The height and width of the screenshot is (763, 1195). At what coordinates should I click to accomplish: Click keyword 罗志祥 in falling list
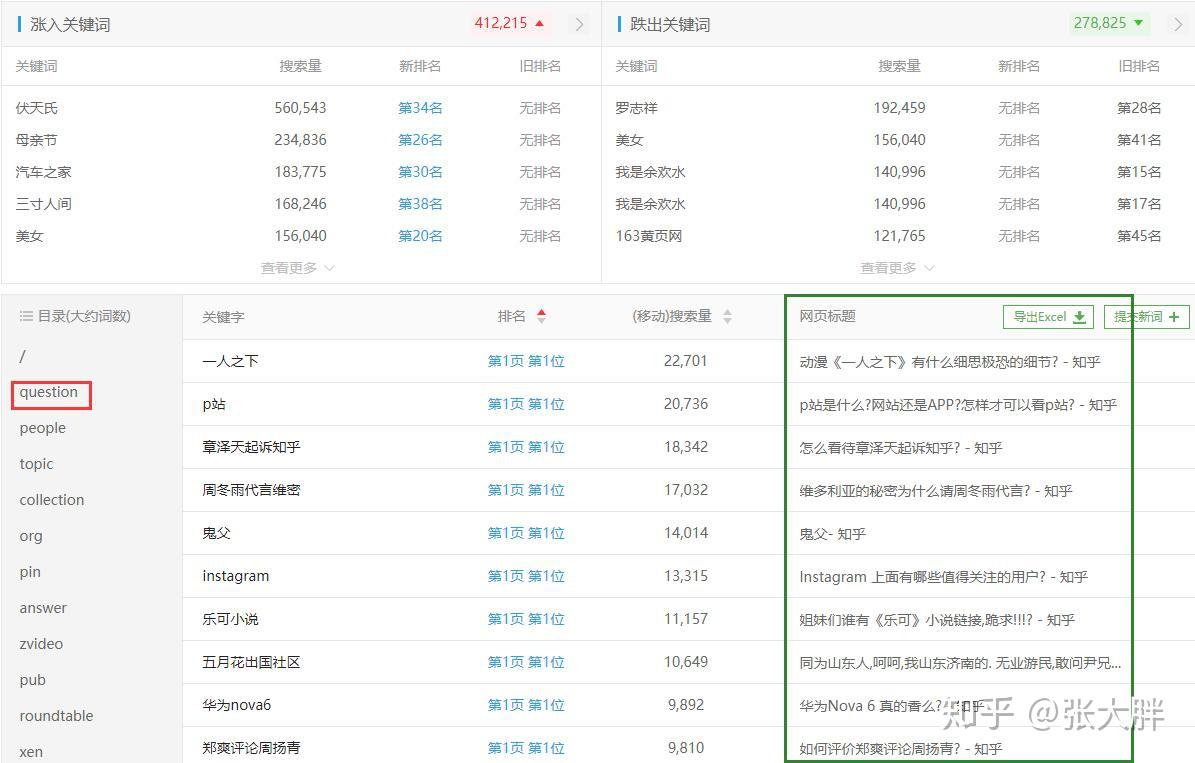coord(636,108)
